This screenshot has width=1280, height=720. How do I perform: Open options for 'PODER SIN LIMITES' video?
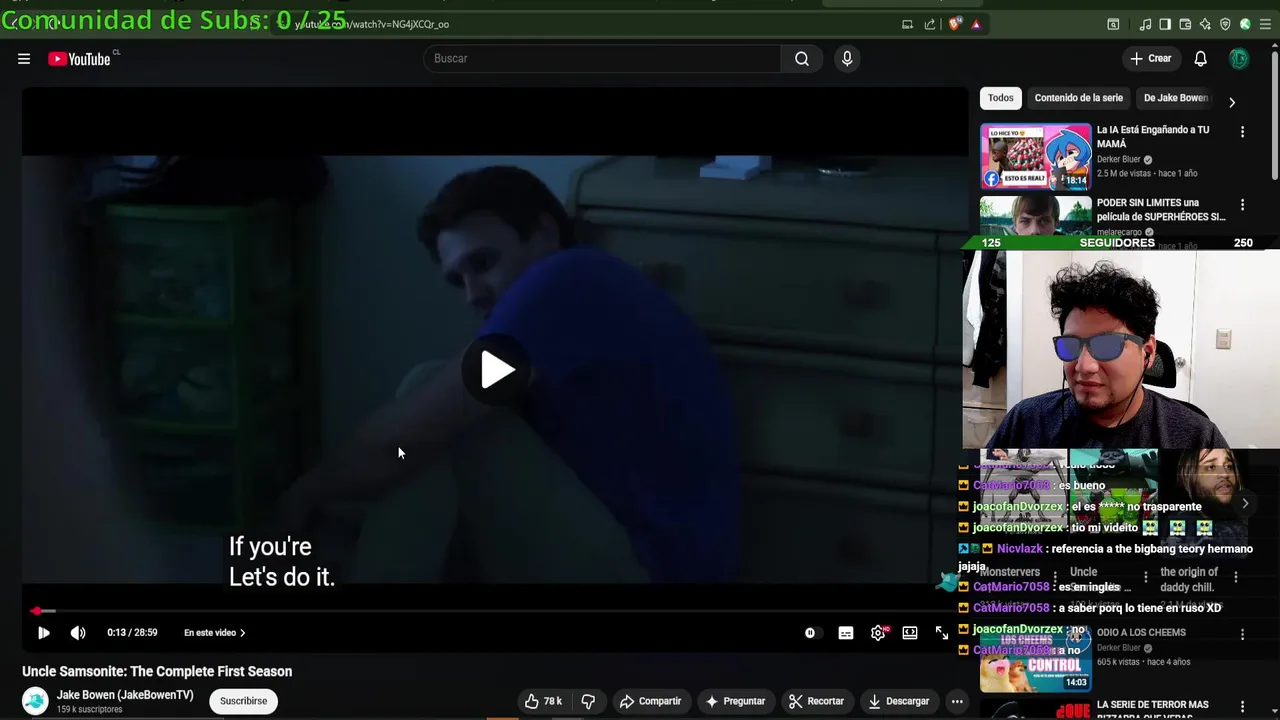click(x=1242, y=205)
